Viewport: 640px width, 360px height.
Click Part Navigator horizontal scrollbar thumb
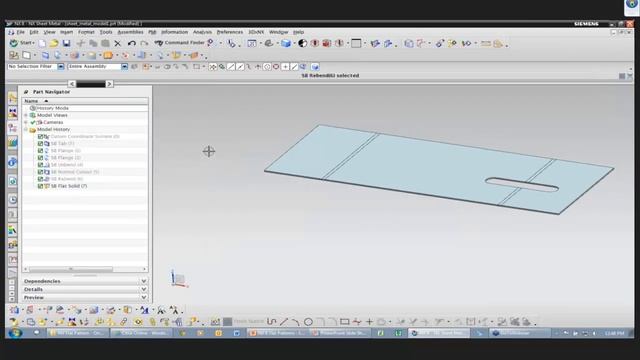(x=71, y=269)
